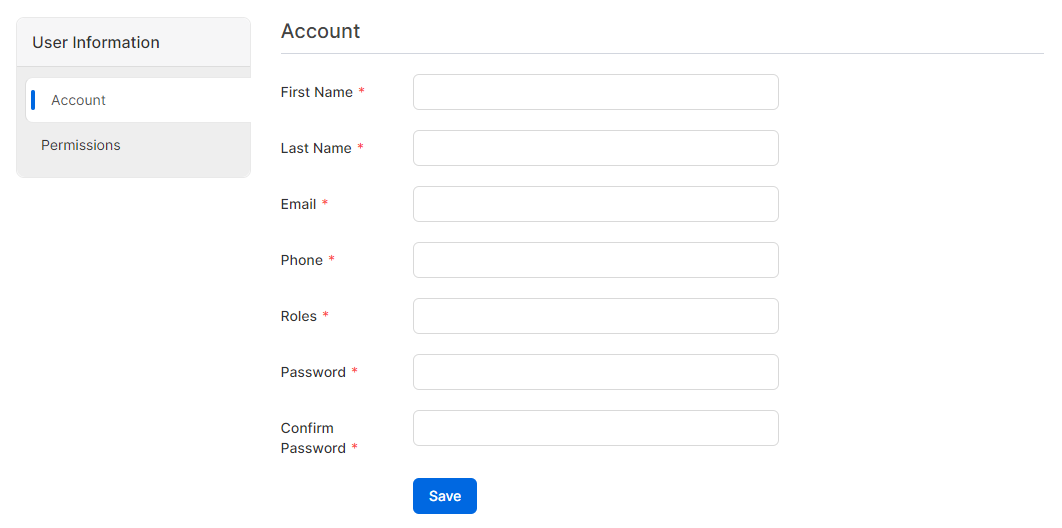This screenshot has height=528, width=1062.
Task: Select the Email field label
Action: [x=298, y=204]
